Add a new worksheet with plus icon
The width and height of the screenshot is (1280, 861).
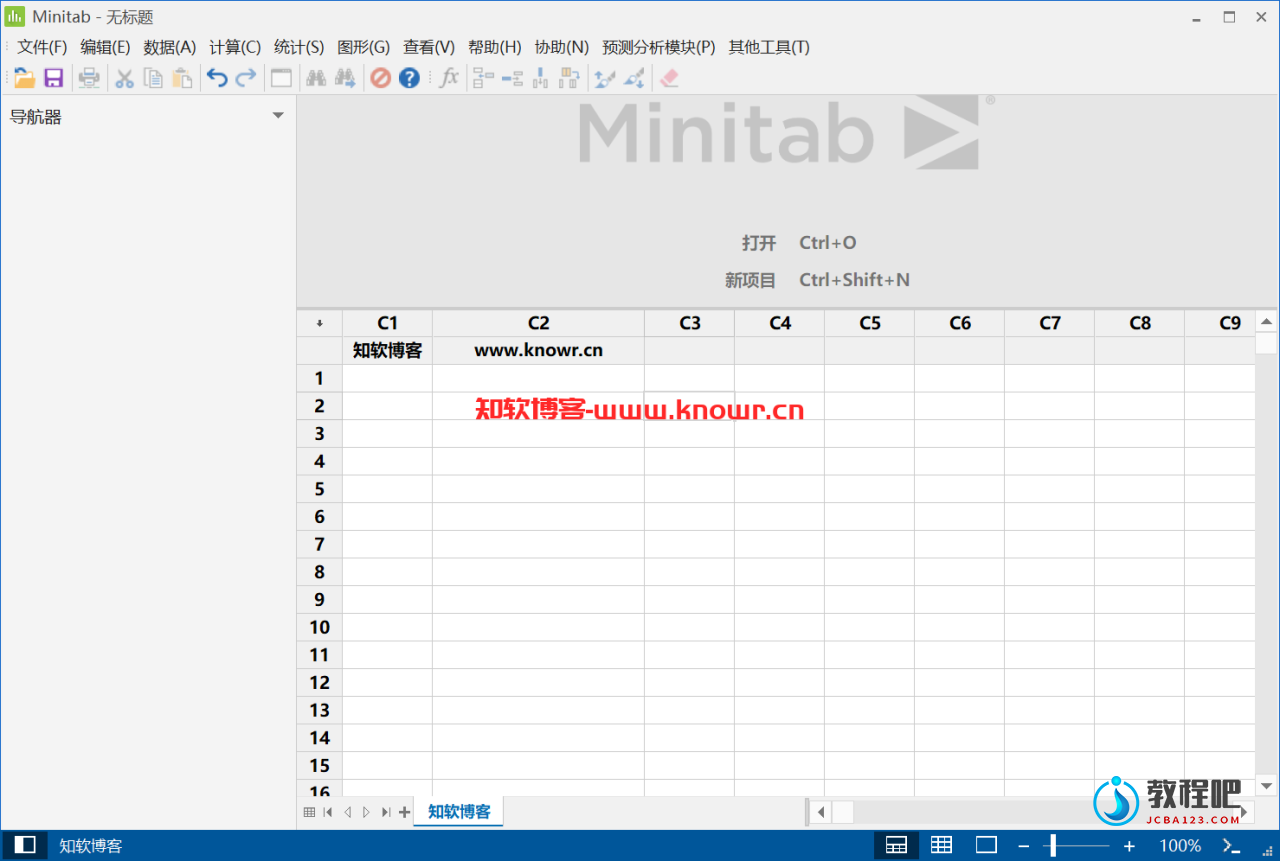[404, 812]
